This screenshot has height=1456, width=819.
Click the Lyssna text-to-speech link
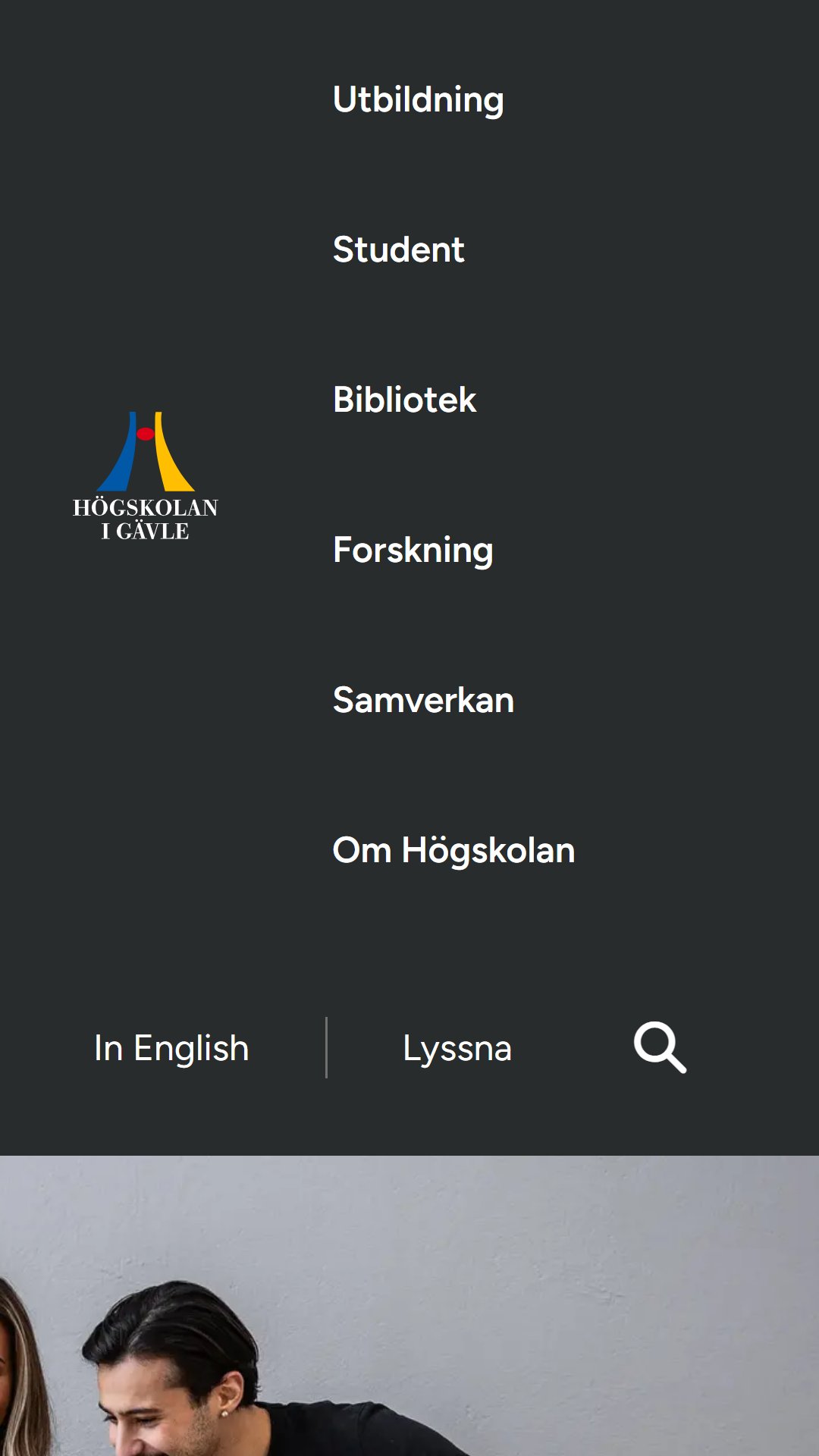point(457,1048)
